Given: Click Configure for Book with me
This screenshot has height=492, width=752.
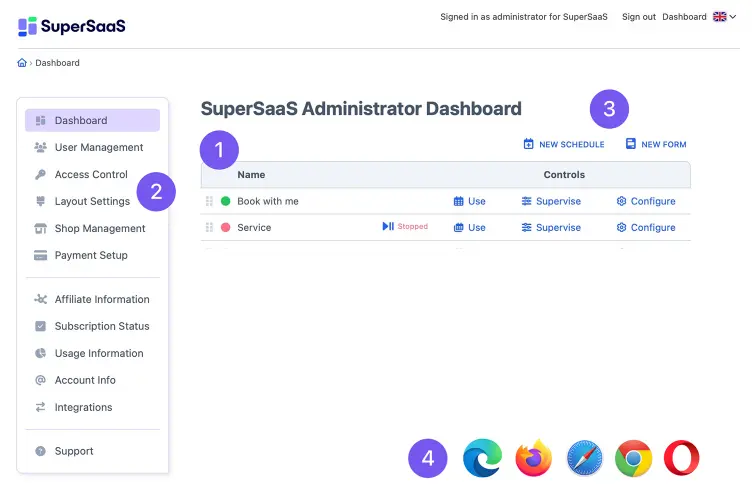Looking at the screenshot, I should tap(646, 201).
